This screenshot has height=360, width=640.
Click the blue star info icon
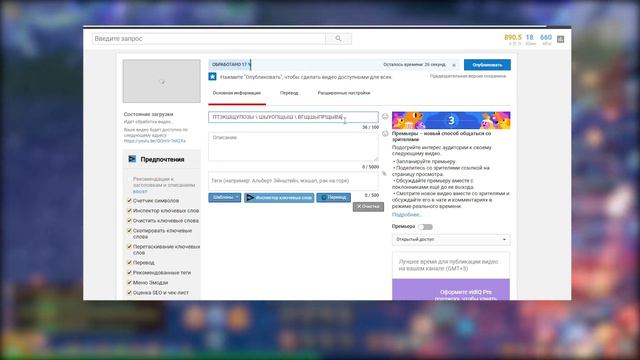tap(212, 77)
